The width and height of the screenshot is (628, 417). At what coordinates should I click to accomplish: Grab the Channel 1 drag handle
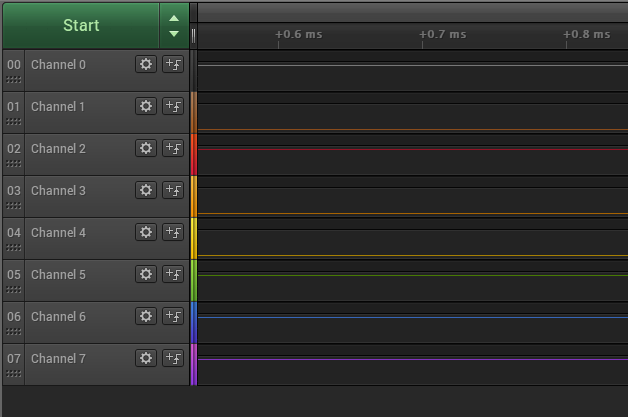click(13, 120)
